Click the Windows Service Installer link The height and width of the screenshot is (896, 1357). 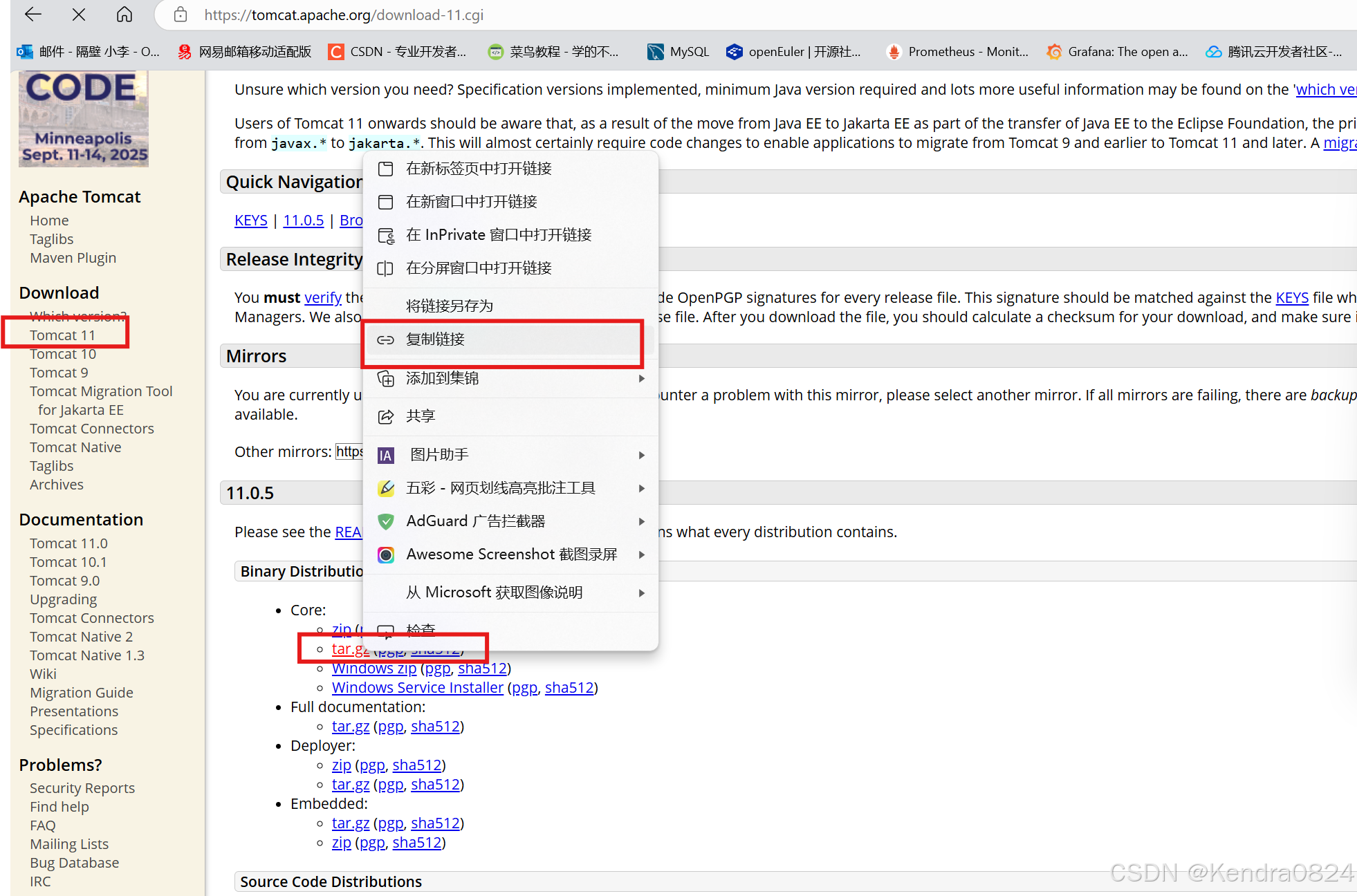pyautogui.click(x=417, y=688)
